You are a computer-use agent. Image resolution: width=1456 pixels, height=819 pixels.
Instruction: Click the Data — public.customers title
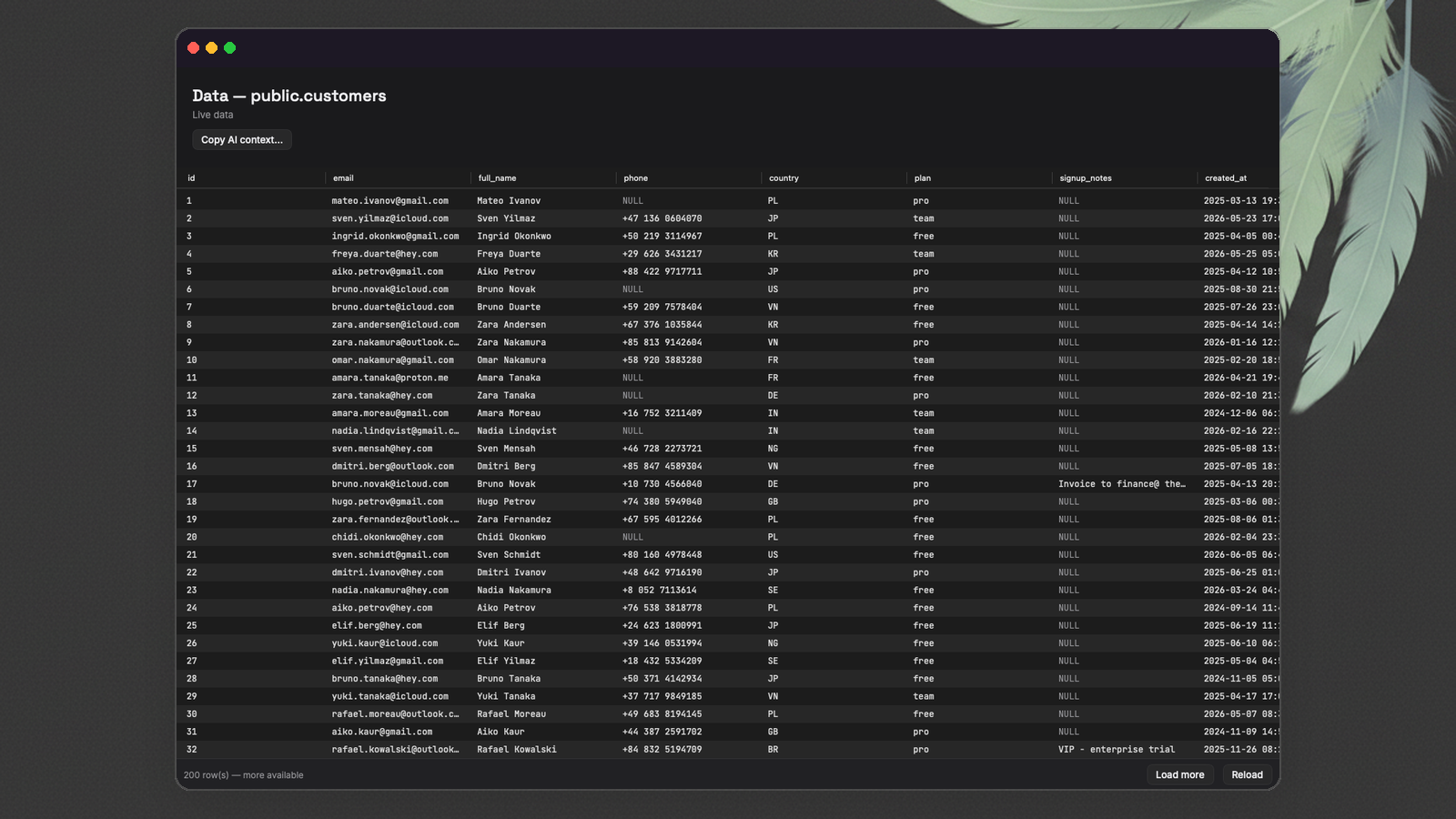[x=289, y=96]
